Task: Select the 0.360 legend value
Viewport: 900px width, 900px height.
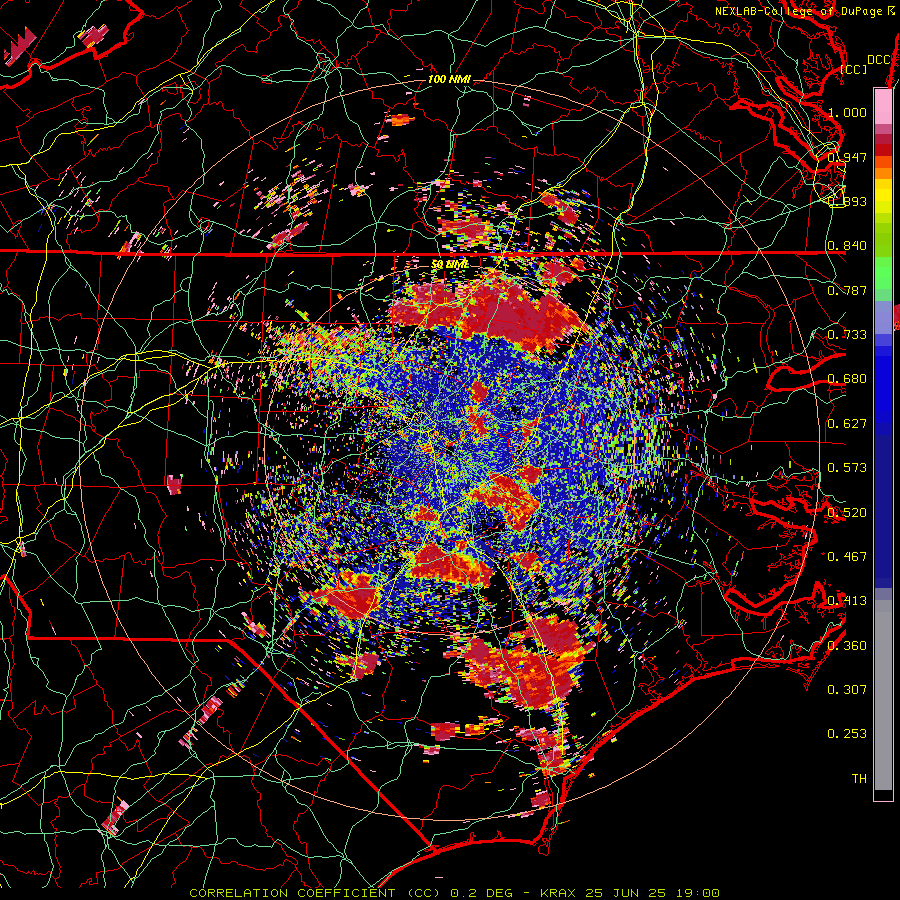Action: (847, 645)
